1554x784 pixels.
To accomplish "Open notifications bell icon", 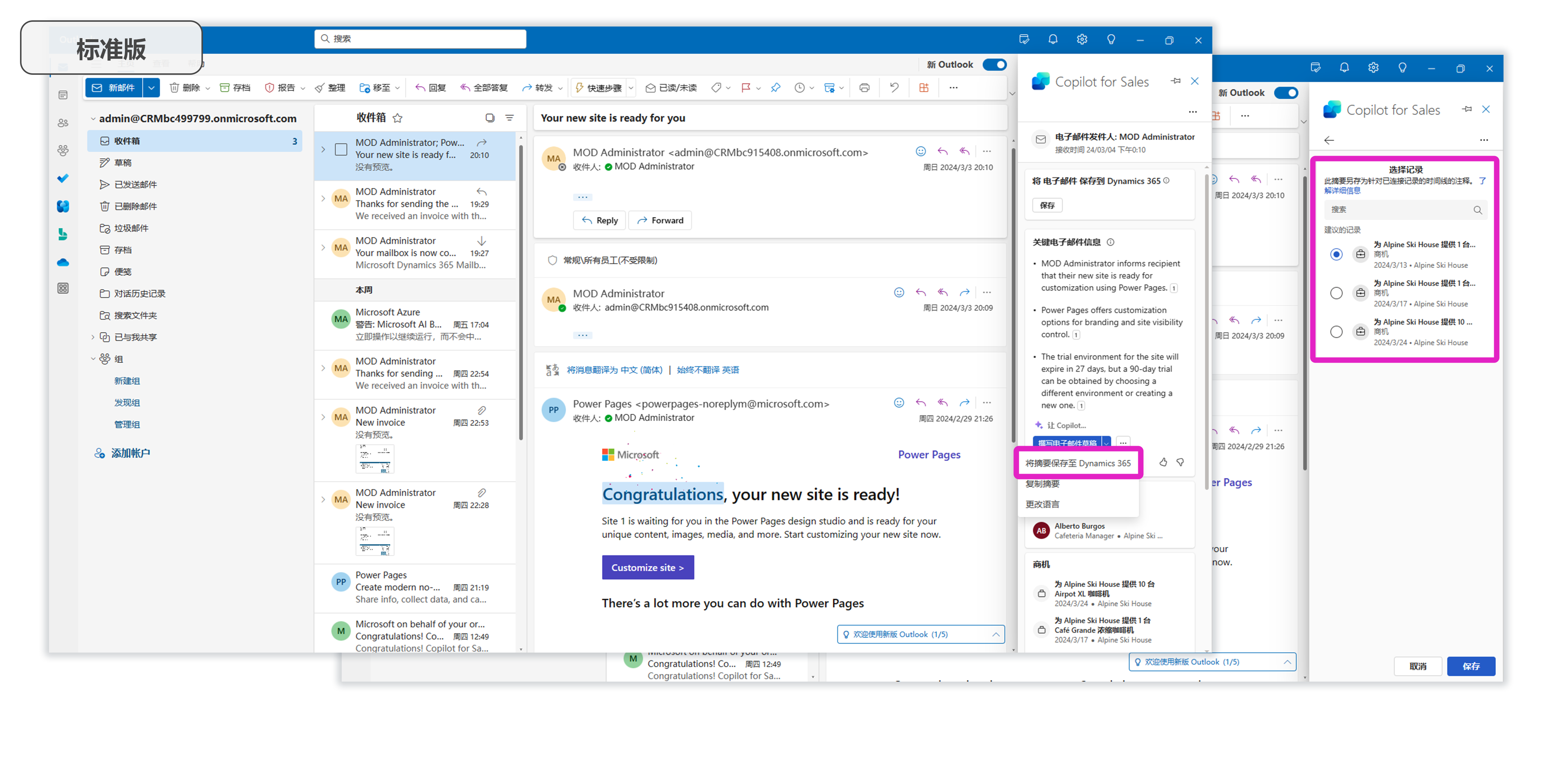I will pos(1053,40).
